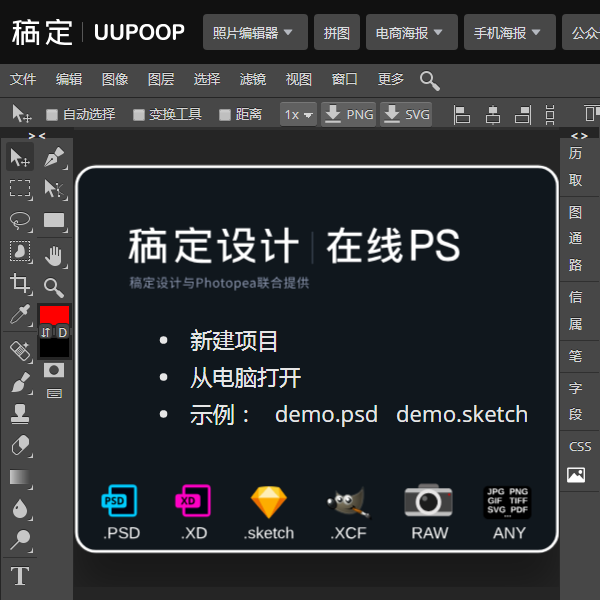Open the CSS panel tab
This screenshot has width=600, height=600.
click(x=580, y=447)
